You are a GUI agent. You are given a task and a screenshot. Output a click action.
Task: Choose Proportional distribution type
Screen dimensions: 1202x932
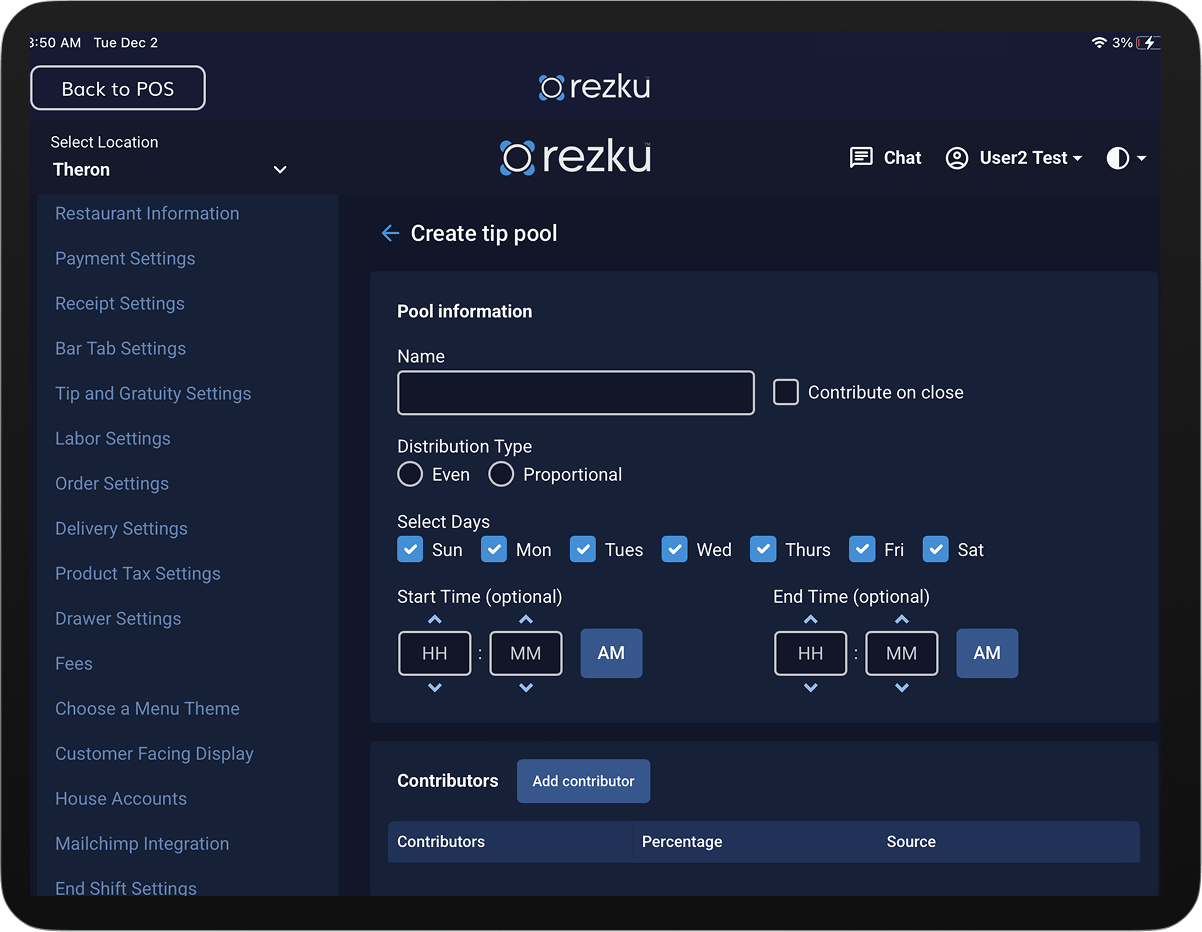501,474
